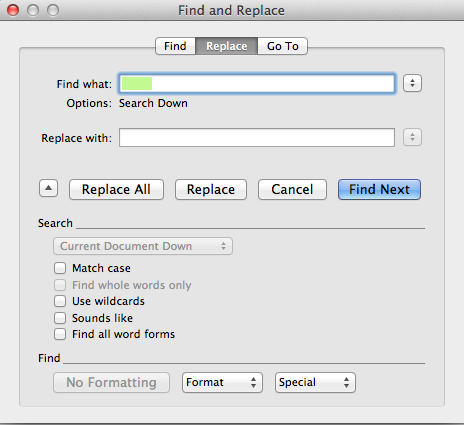
Task: Click the Find Next button
Action: click(x=379, y=189)
